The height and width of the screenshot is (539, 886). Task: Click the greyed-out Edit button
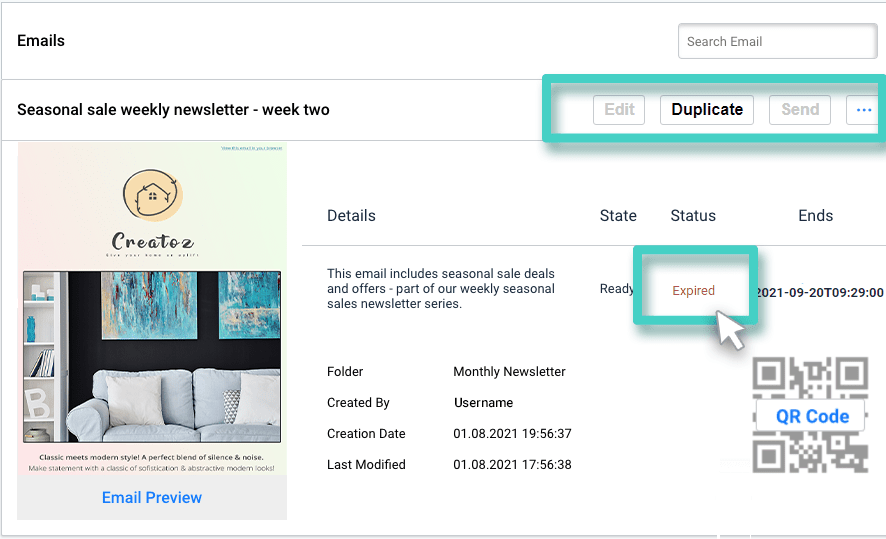tap(619, 110)
